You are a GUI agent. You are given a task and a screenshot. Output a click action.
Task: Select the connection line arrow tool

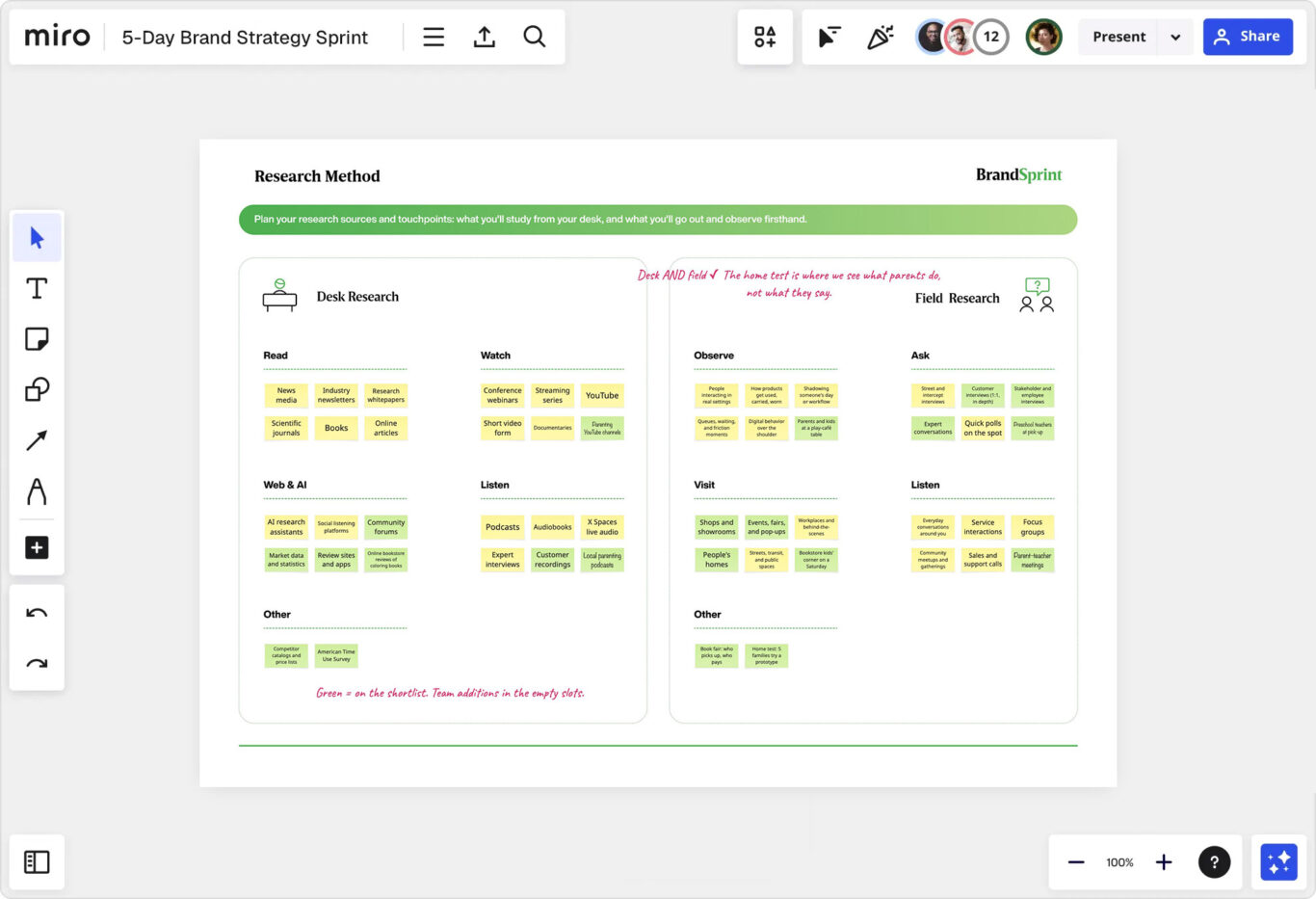click(x=37, y=440)
